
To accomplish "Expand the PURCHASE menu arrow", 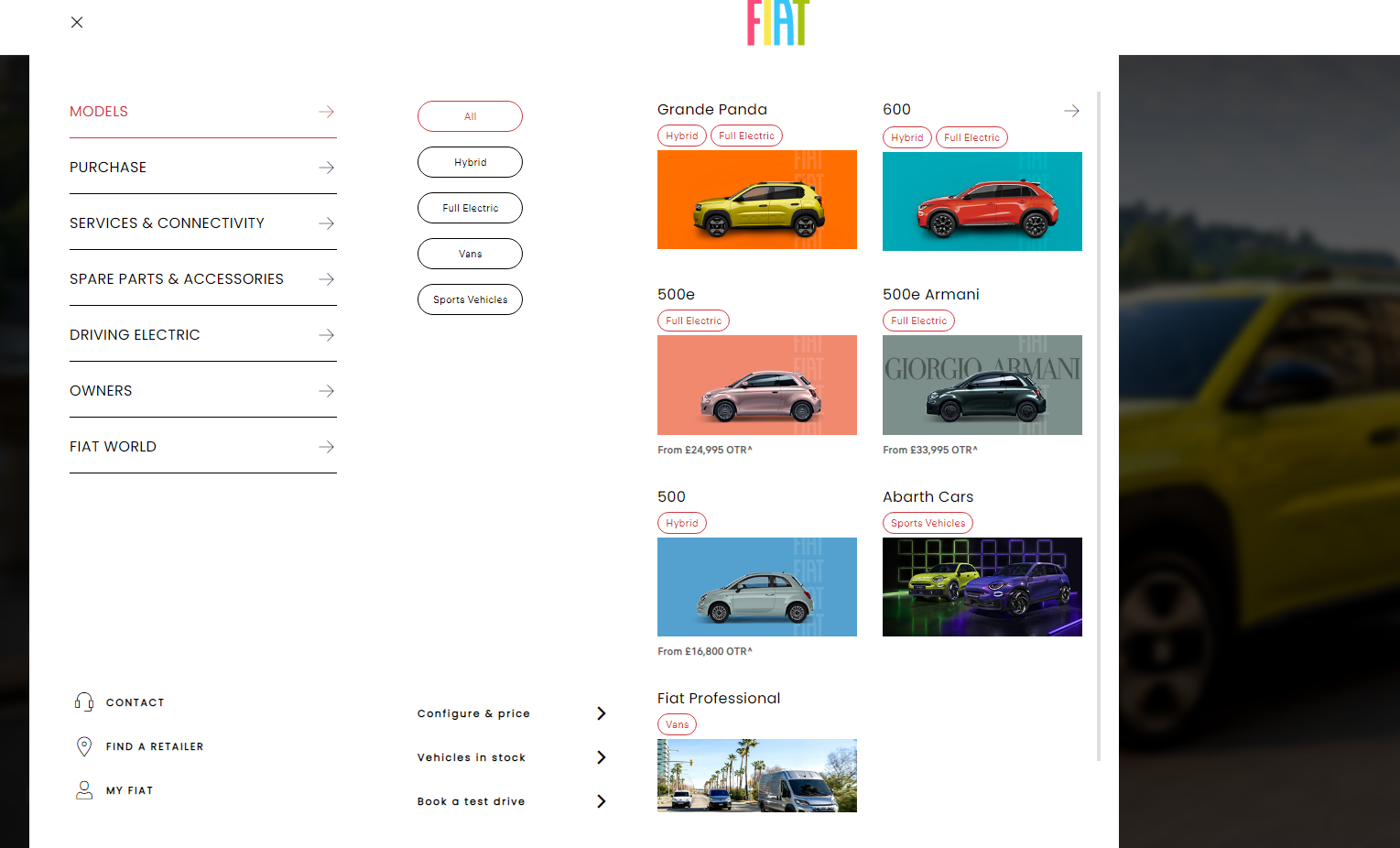I will point(326,168).
